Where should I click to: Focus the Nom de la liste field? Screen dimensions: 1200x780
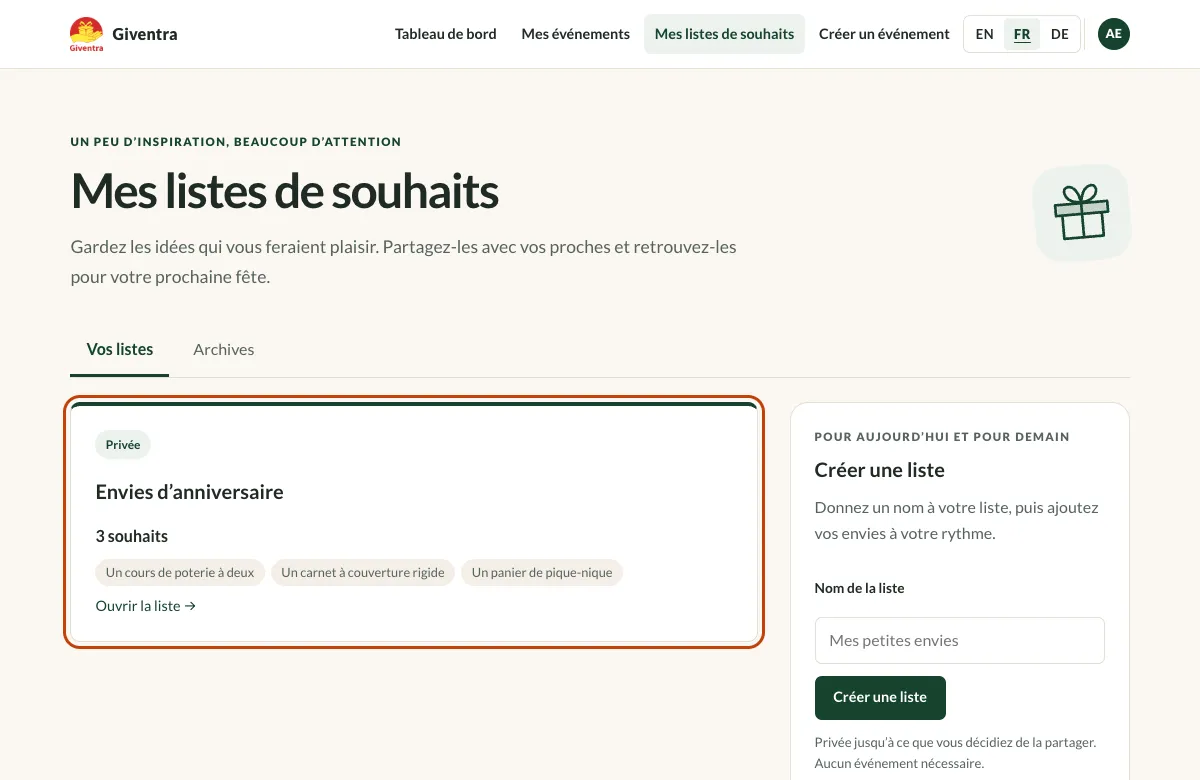960,641
